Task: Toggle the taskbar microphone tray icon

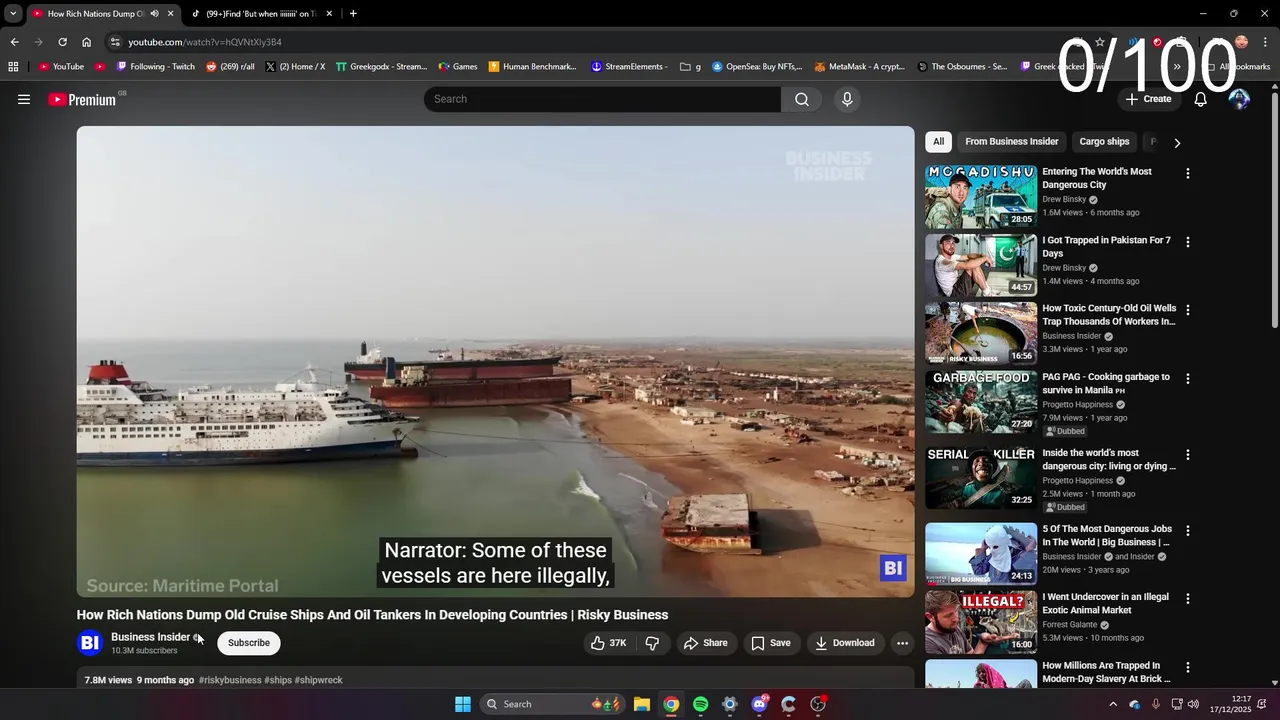Action: pyautogui.click(x=1156, y=704)
